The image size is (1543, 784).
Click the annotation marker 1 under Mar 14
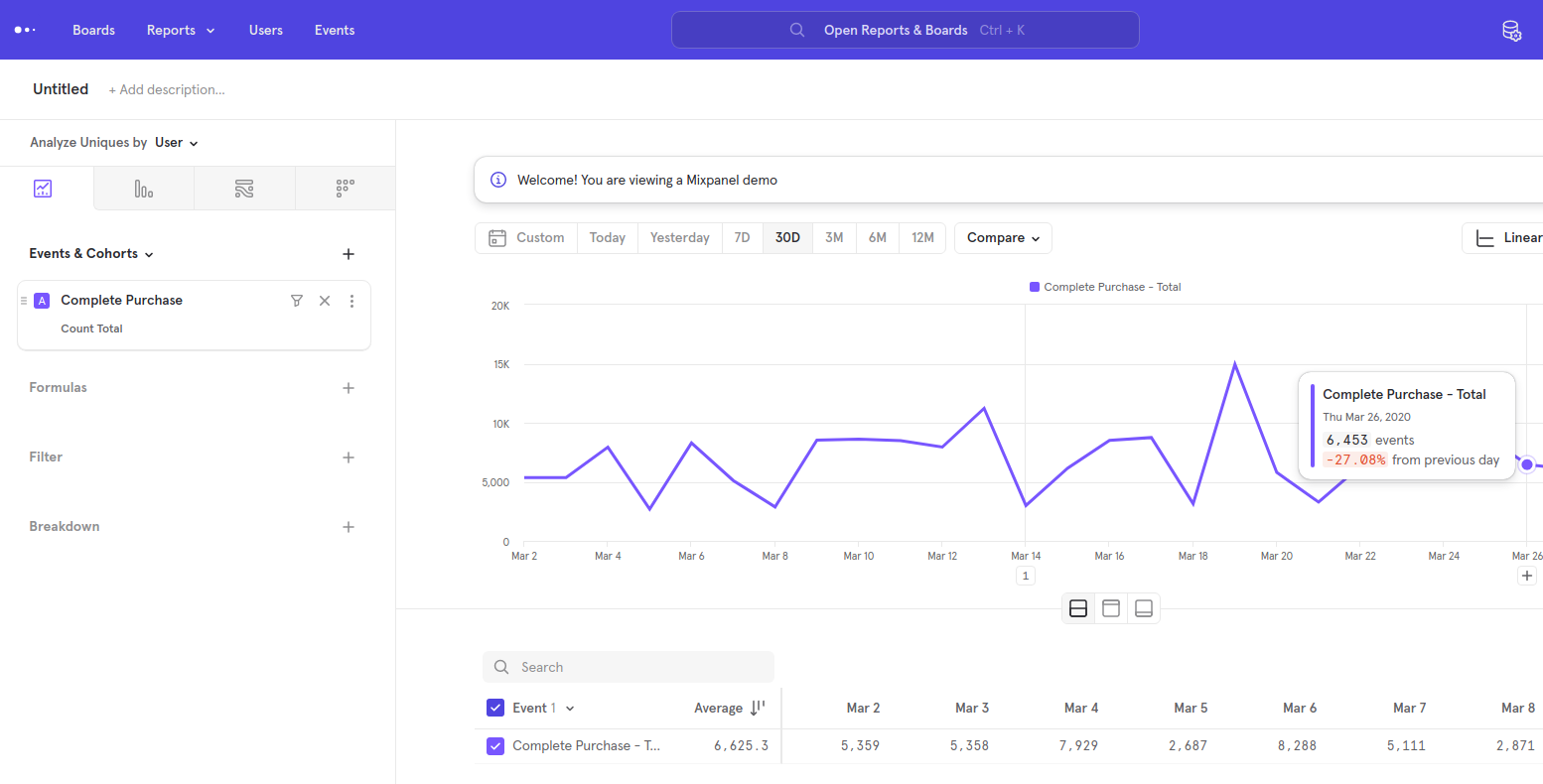tap(1026, 576)
